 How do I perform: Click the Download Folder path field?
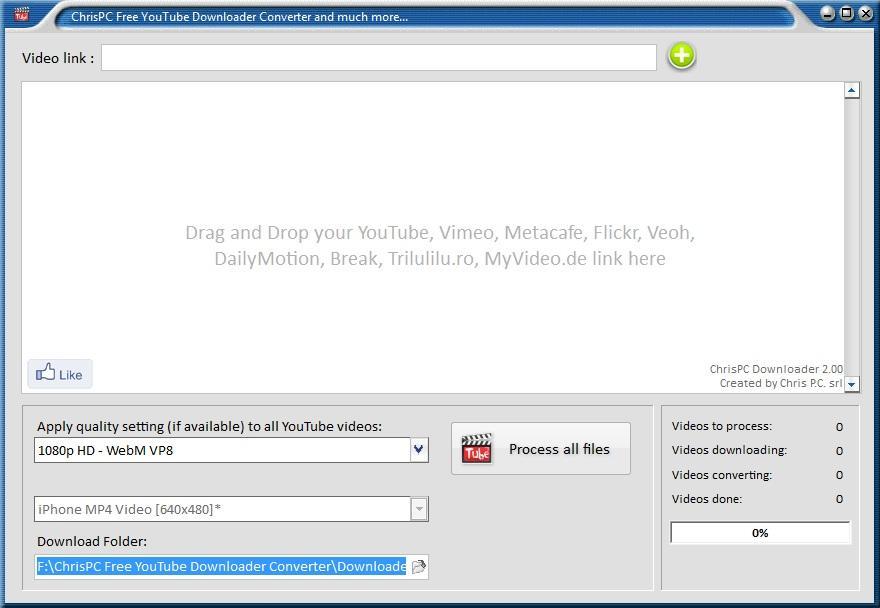[221, 566]
